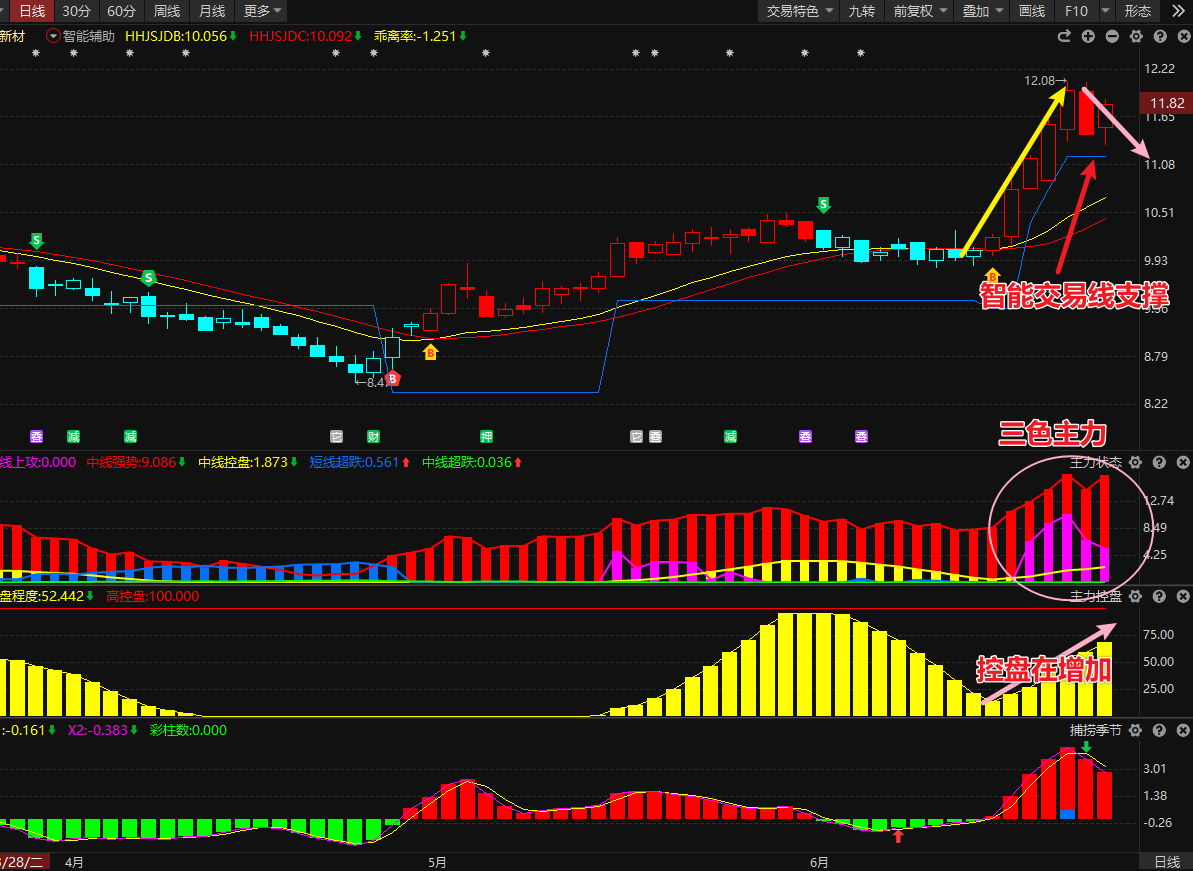Viewport: 1193px width, 871px height.
Task: Open 捕捞季节 panel settings gear
Action: click(1135, 730)
